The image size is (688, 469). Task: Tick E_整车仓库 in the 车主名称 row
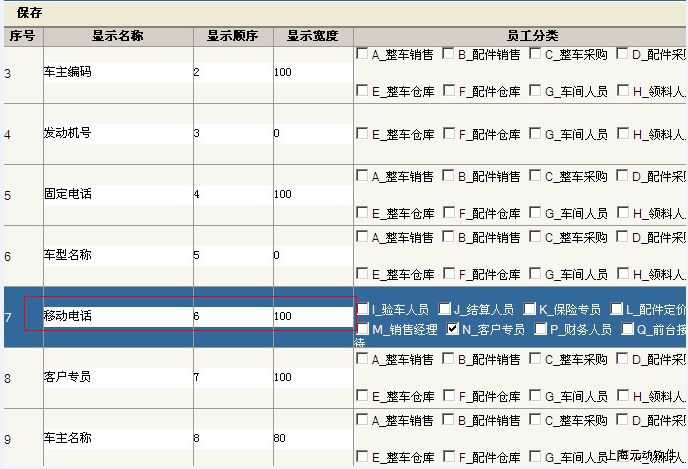click(x=362, y=458)
